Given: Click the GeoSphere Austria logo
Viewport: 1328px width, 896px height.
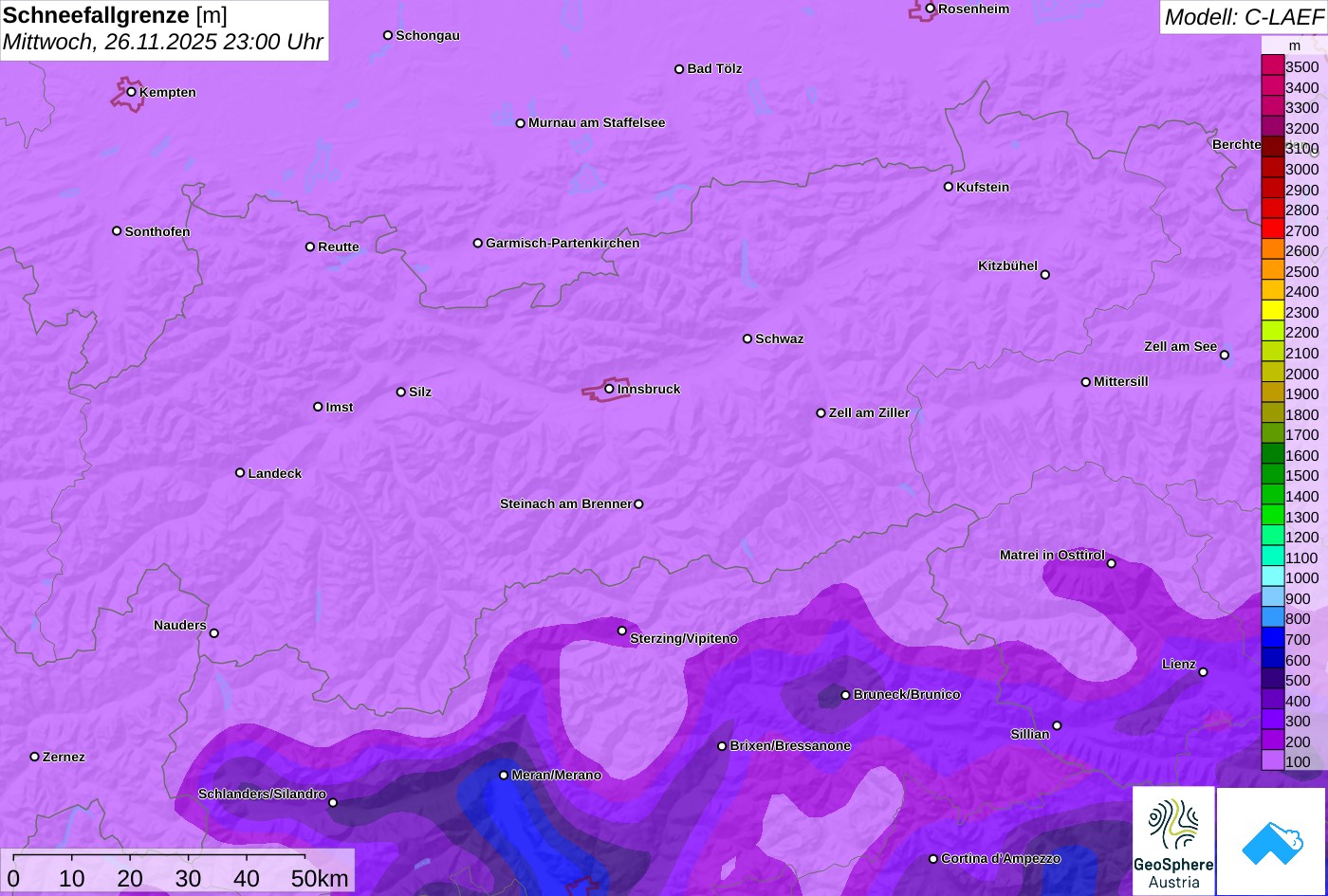Looking at the screenshot, I should coord(1173,841).
